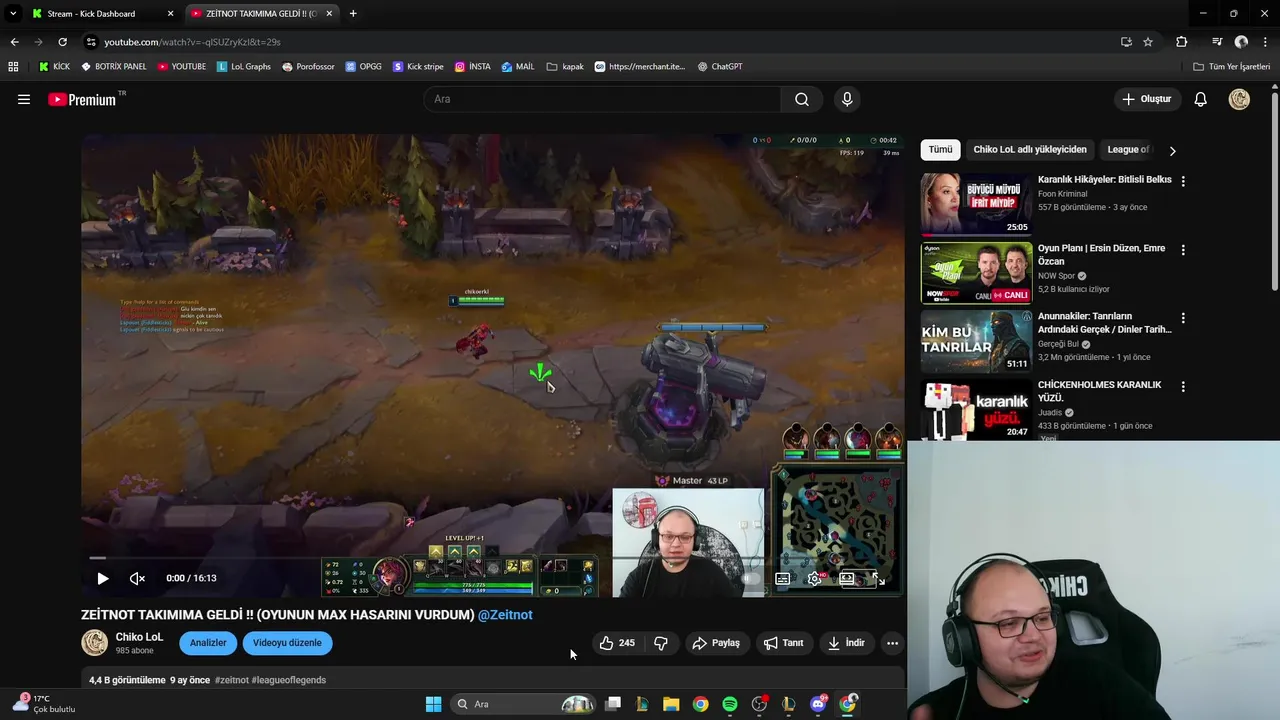Enter full screen mode
Viewport: 1280px width, 720px height.
click(878, 578)
